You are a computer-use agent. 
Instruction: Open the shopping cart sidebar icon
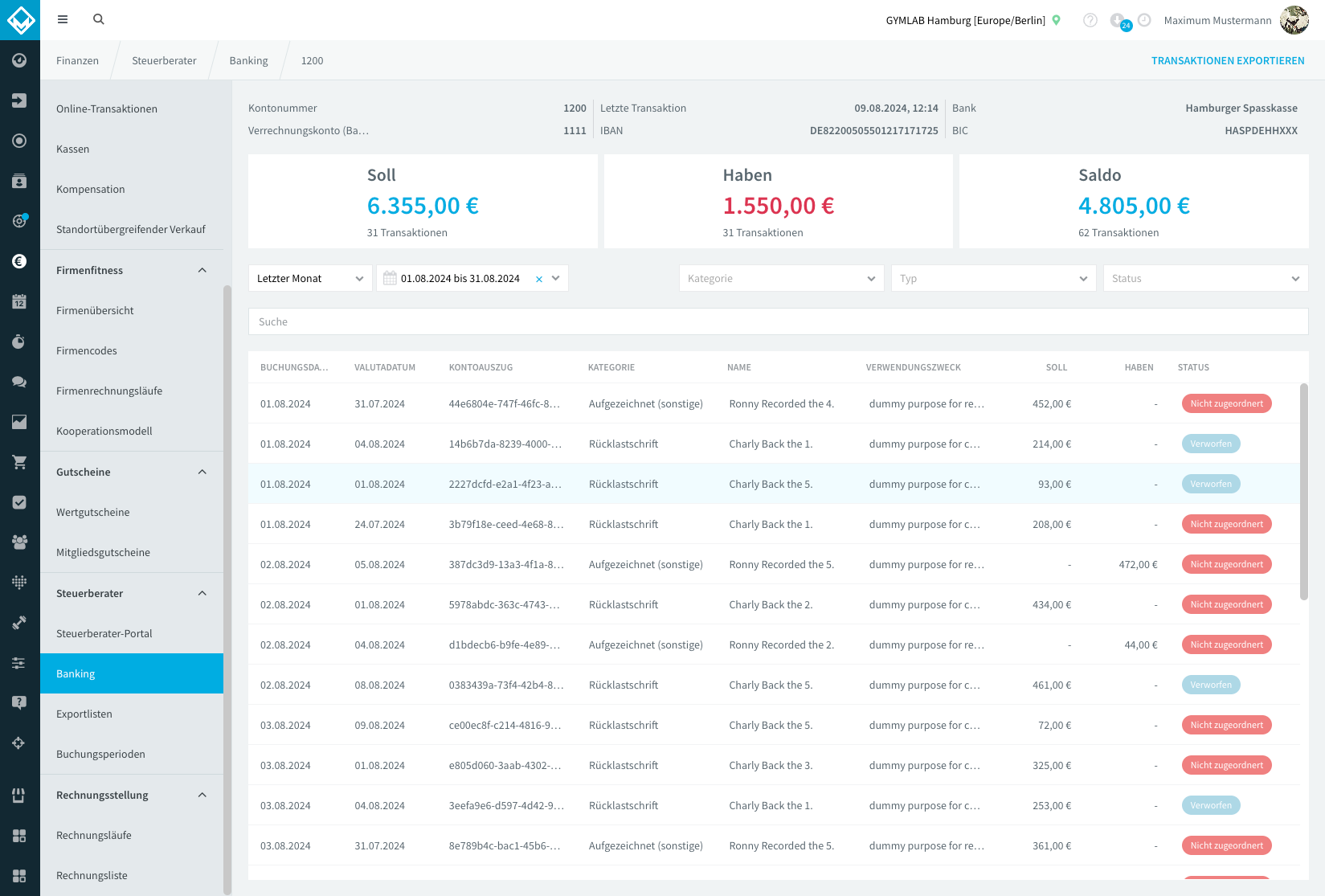pos(19,462)
